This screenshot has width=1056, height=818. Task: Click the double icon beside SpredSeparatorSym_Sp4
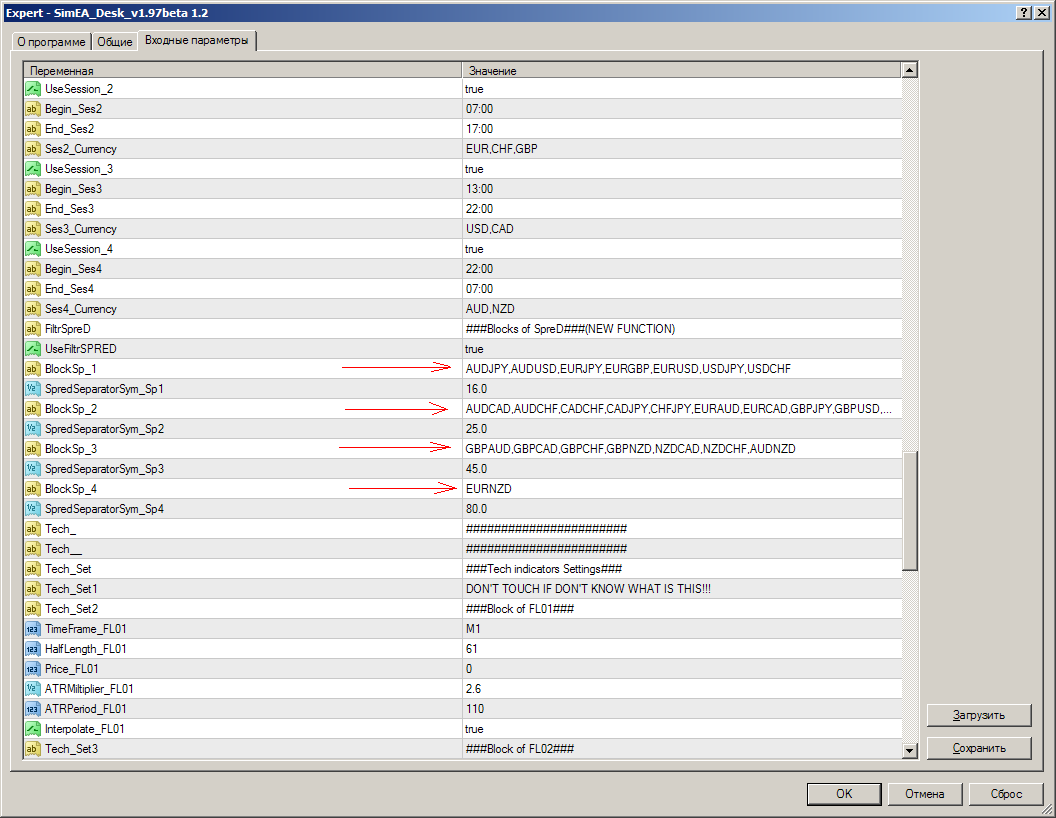coord(32,509)
